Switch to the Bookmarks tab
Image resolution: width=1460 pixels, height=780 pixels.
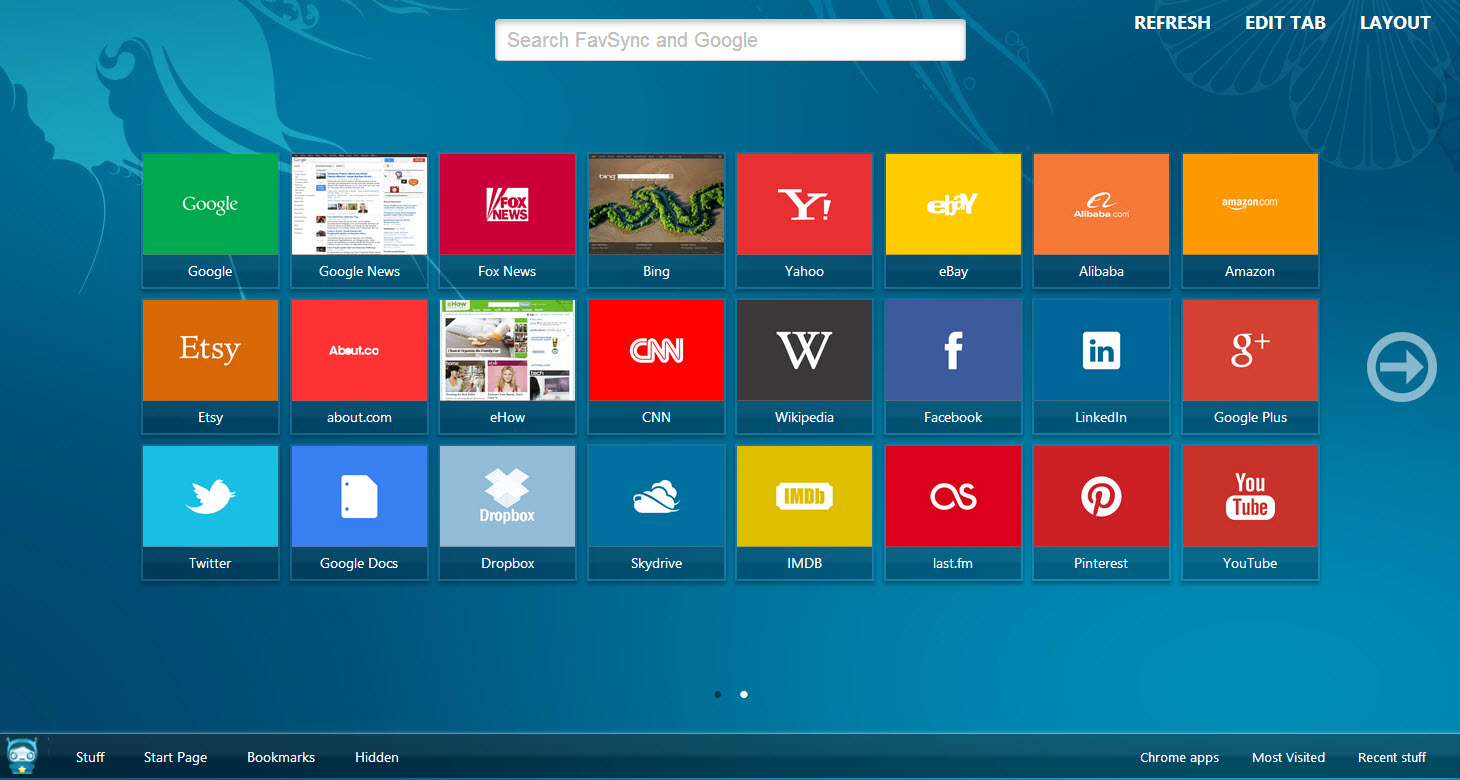tap(281, 757)
